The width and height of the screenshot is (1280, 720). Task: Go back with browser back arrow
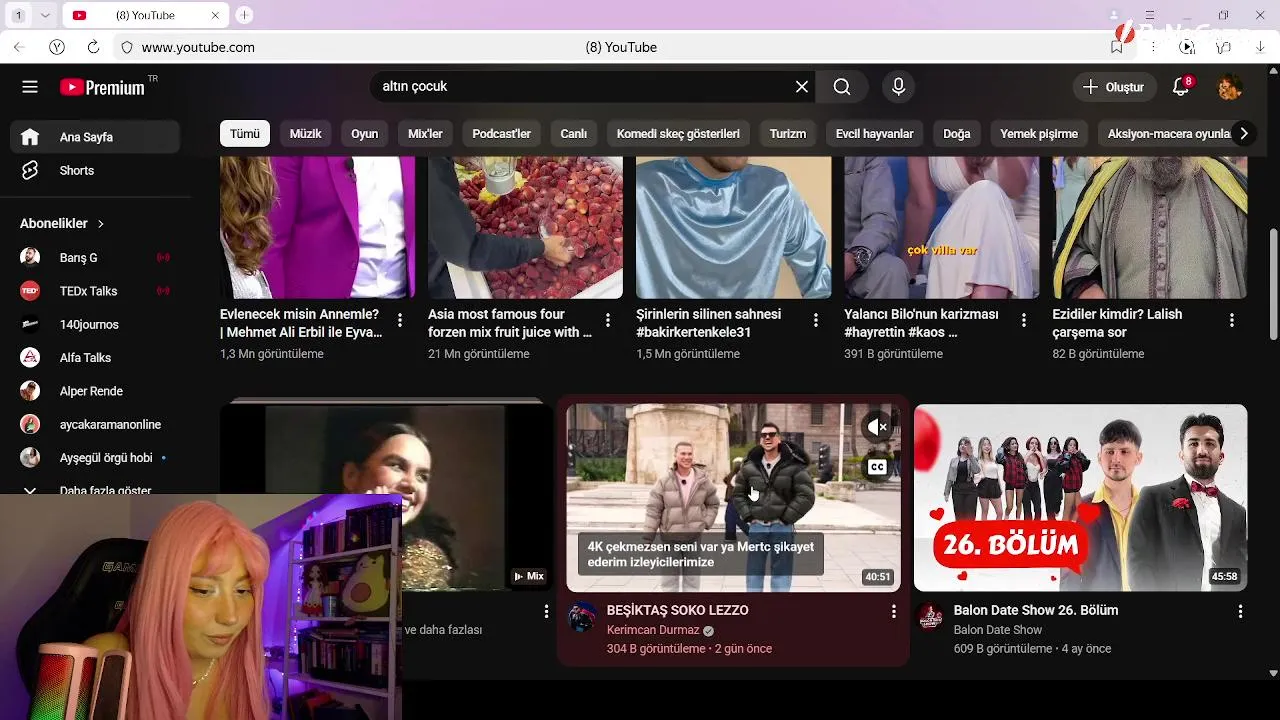[x=19, y=47]
